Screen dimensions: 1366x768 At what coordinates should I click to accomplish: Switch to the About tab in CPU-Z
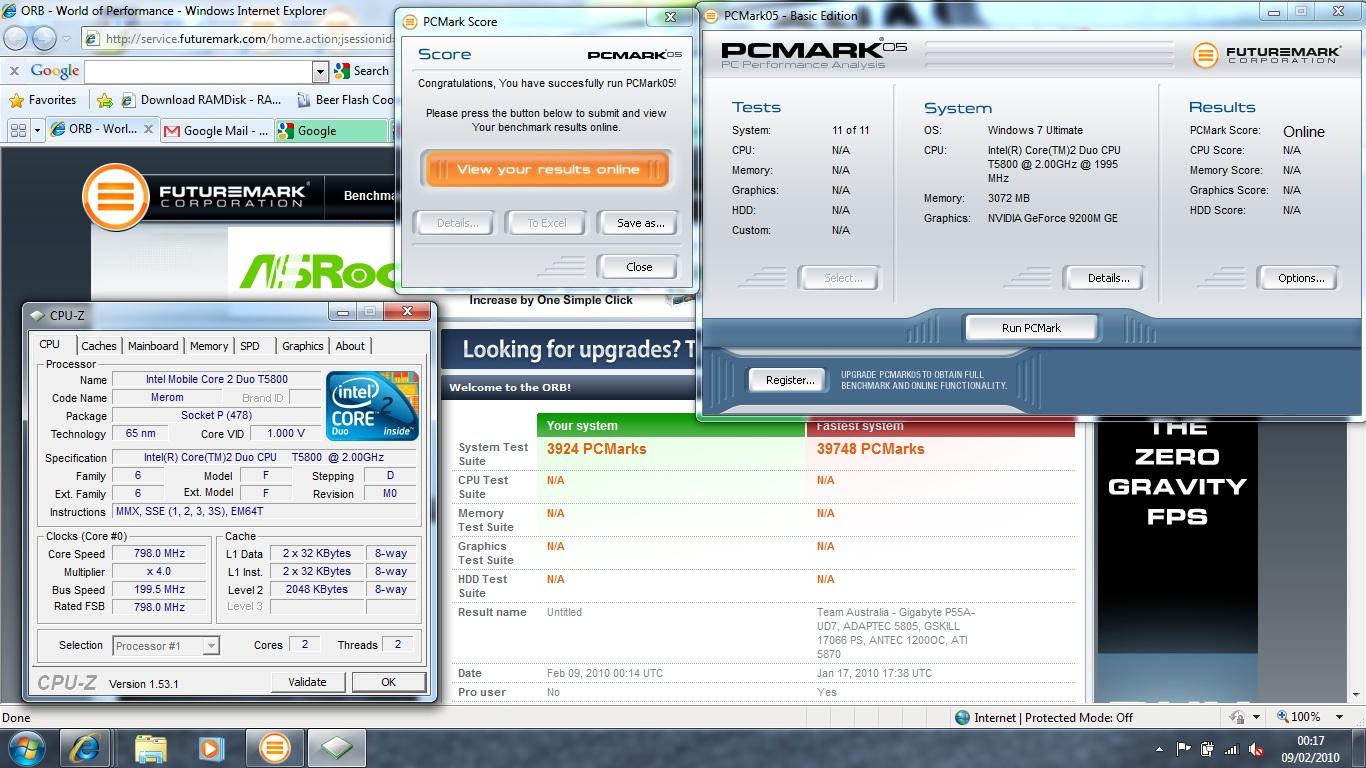[x=350, y=346]
